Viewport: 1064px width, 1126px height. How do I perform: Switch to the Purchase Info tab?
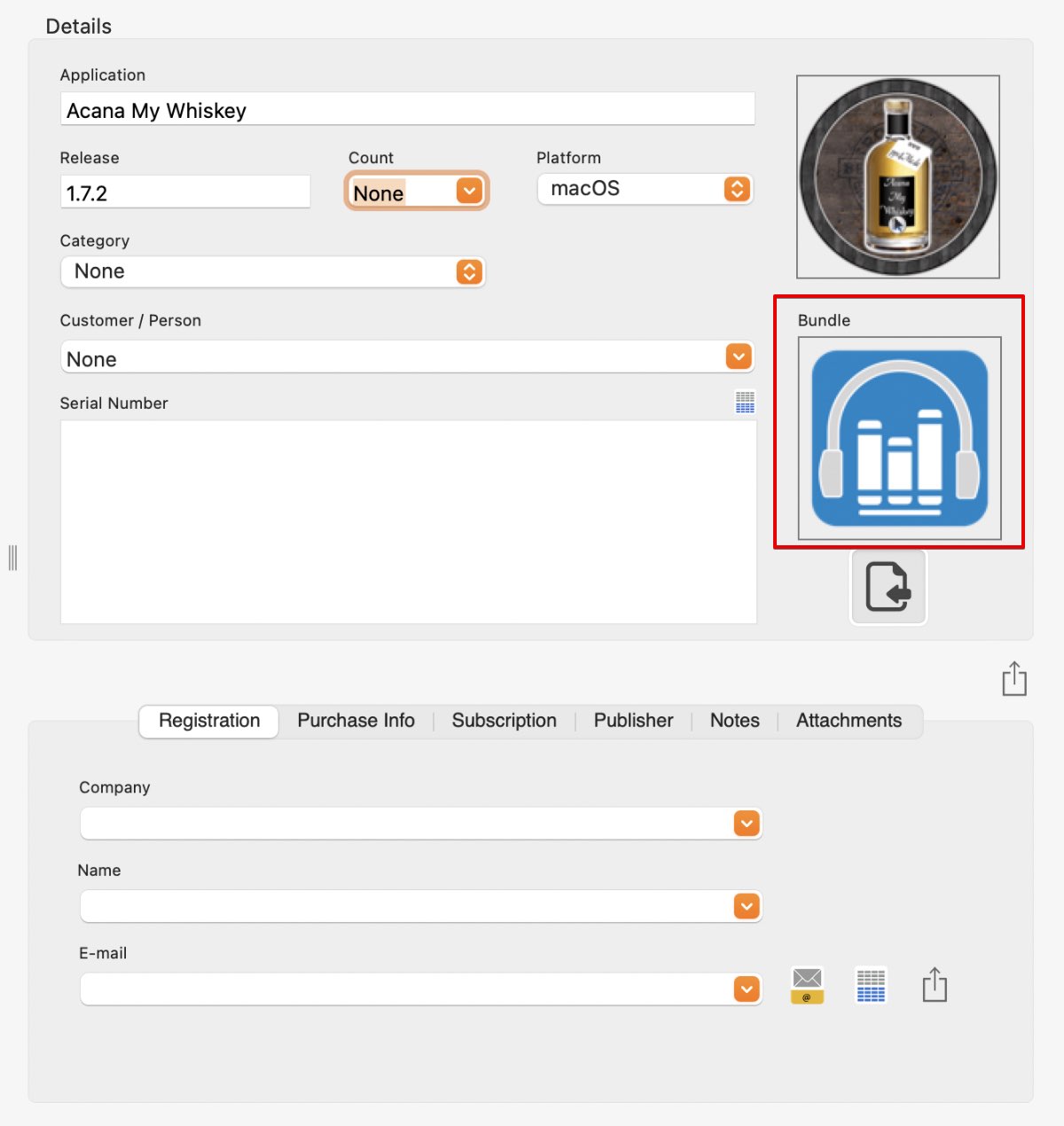(x=356, y=721)
